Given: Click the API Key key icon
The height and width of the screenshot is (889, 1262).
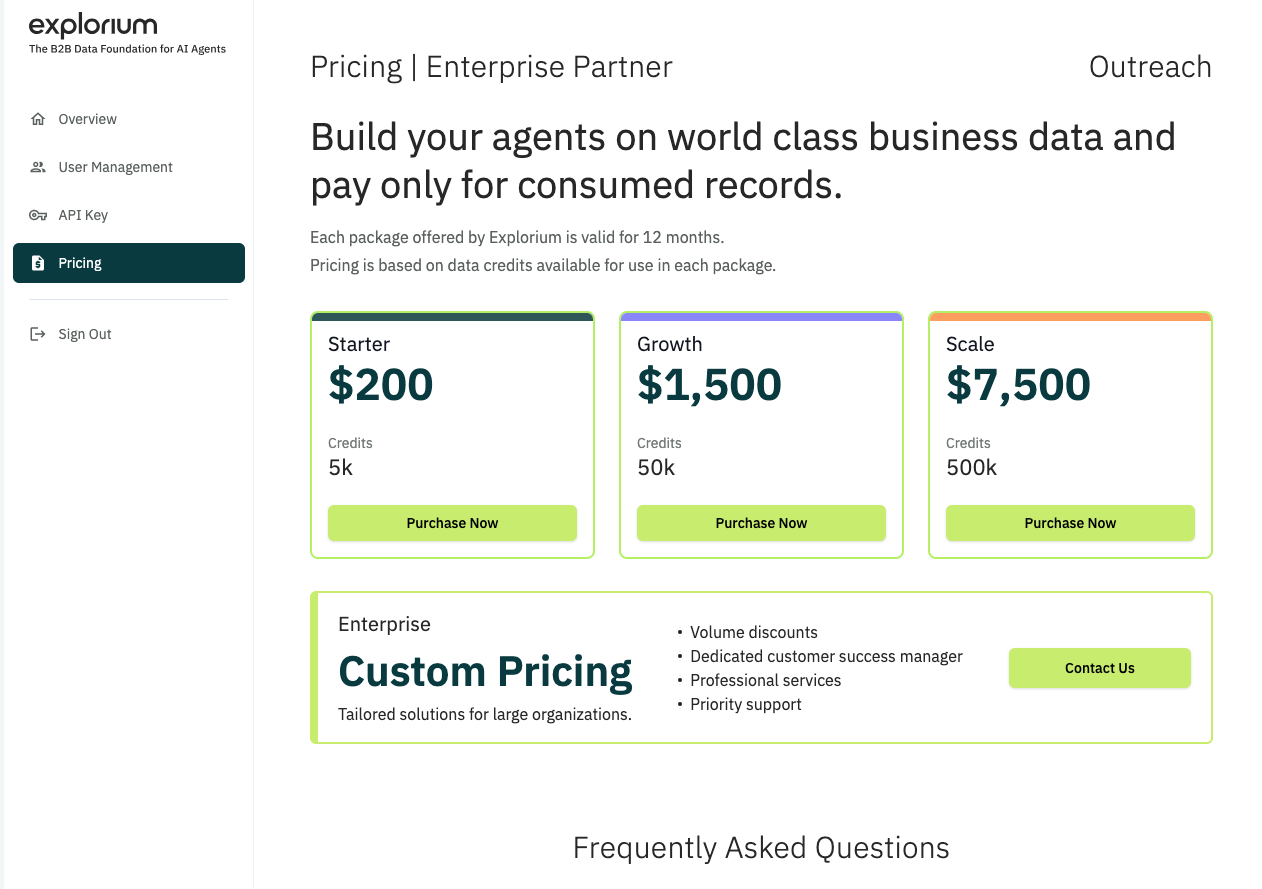Looking at the screenshot, I should (38, 215).
